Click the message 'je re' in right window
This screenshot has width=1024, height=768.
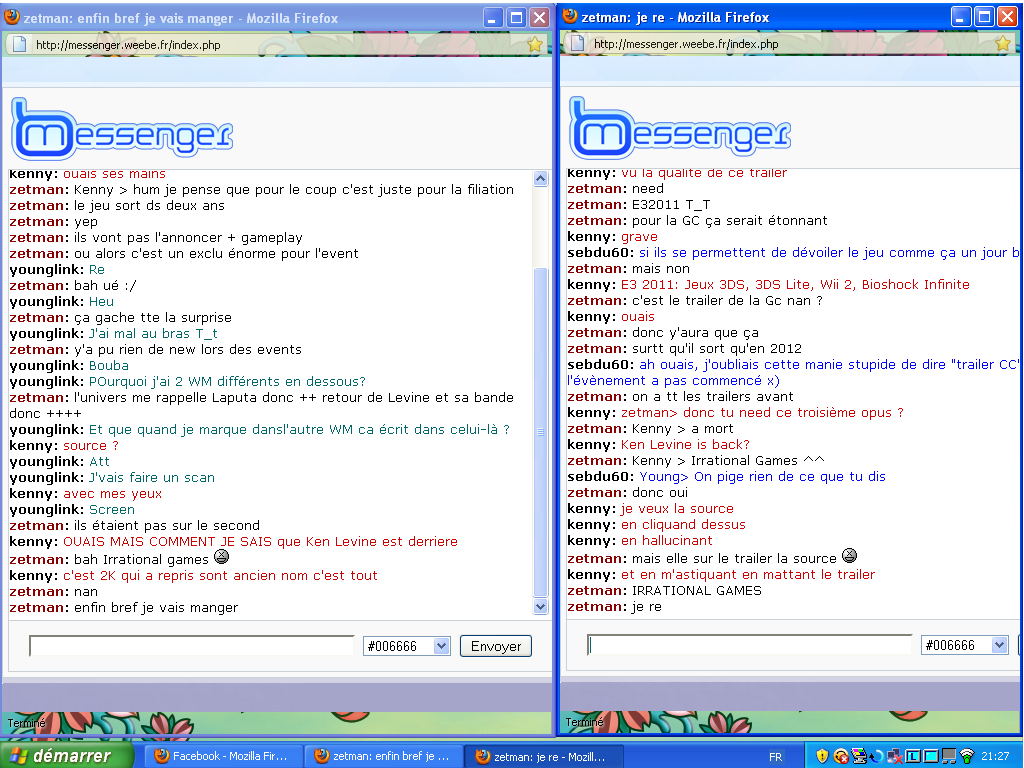tap(647, 607)
